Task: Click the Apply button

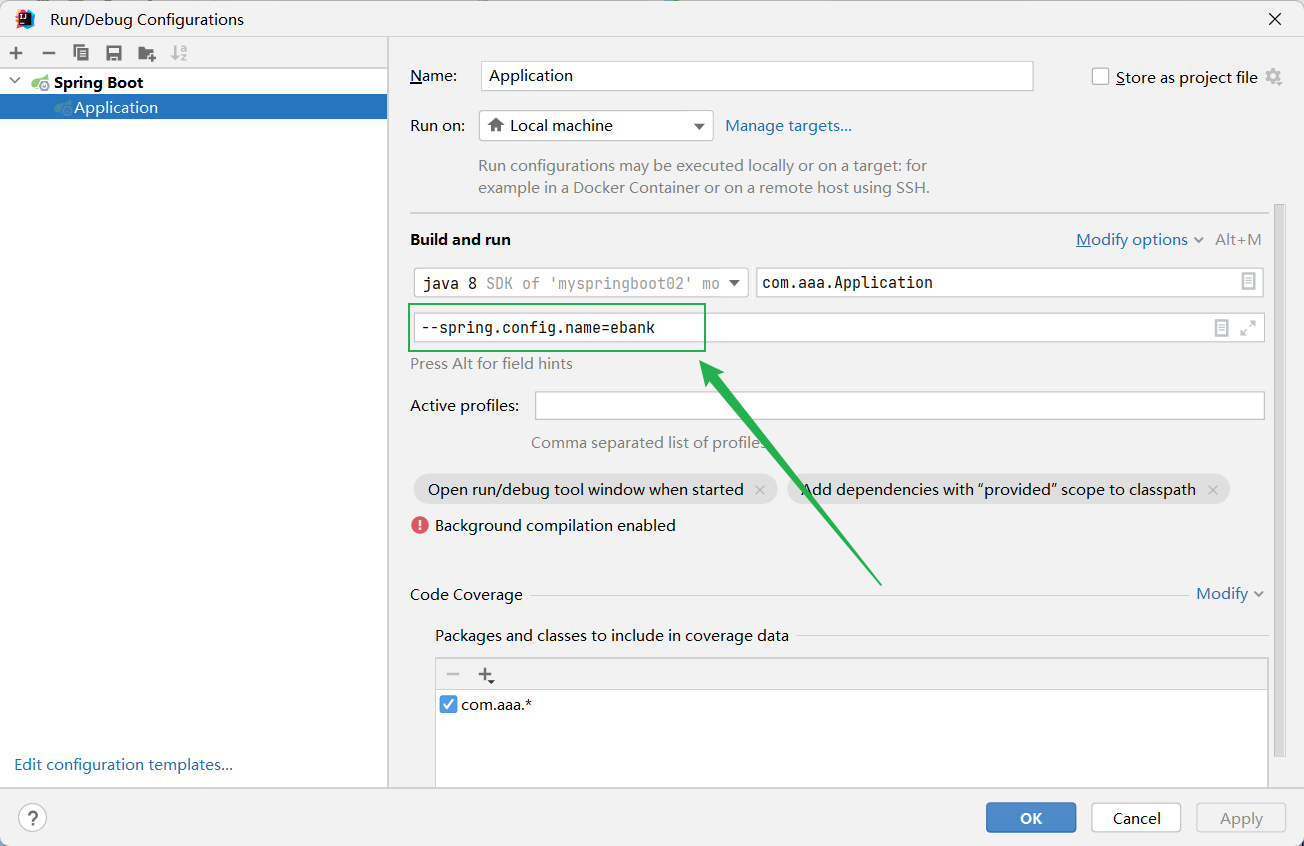Action: (x=1241, y=818)
